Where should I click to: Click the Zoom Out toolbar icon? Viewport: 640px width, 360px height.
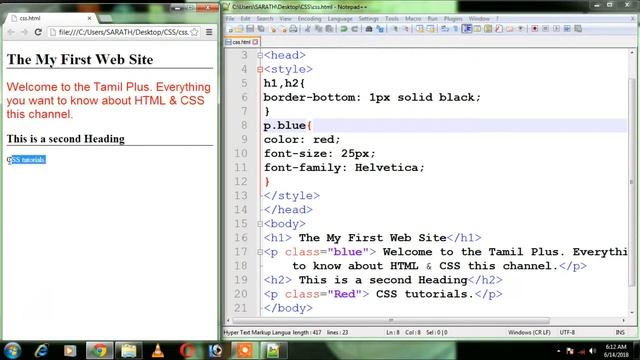click(406, 29)
